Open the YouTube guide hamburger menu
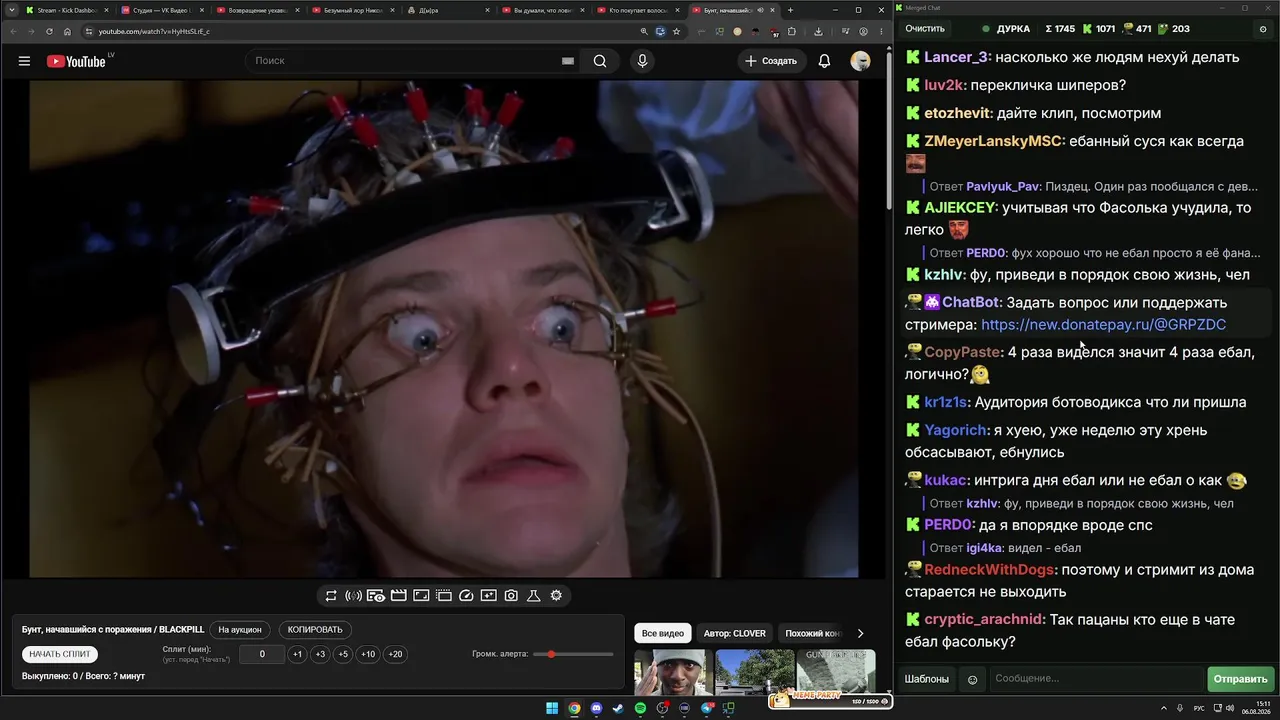The width and height of the screenshot is (1280, 720). click(x=24, y=61)
